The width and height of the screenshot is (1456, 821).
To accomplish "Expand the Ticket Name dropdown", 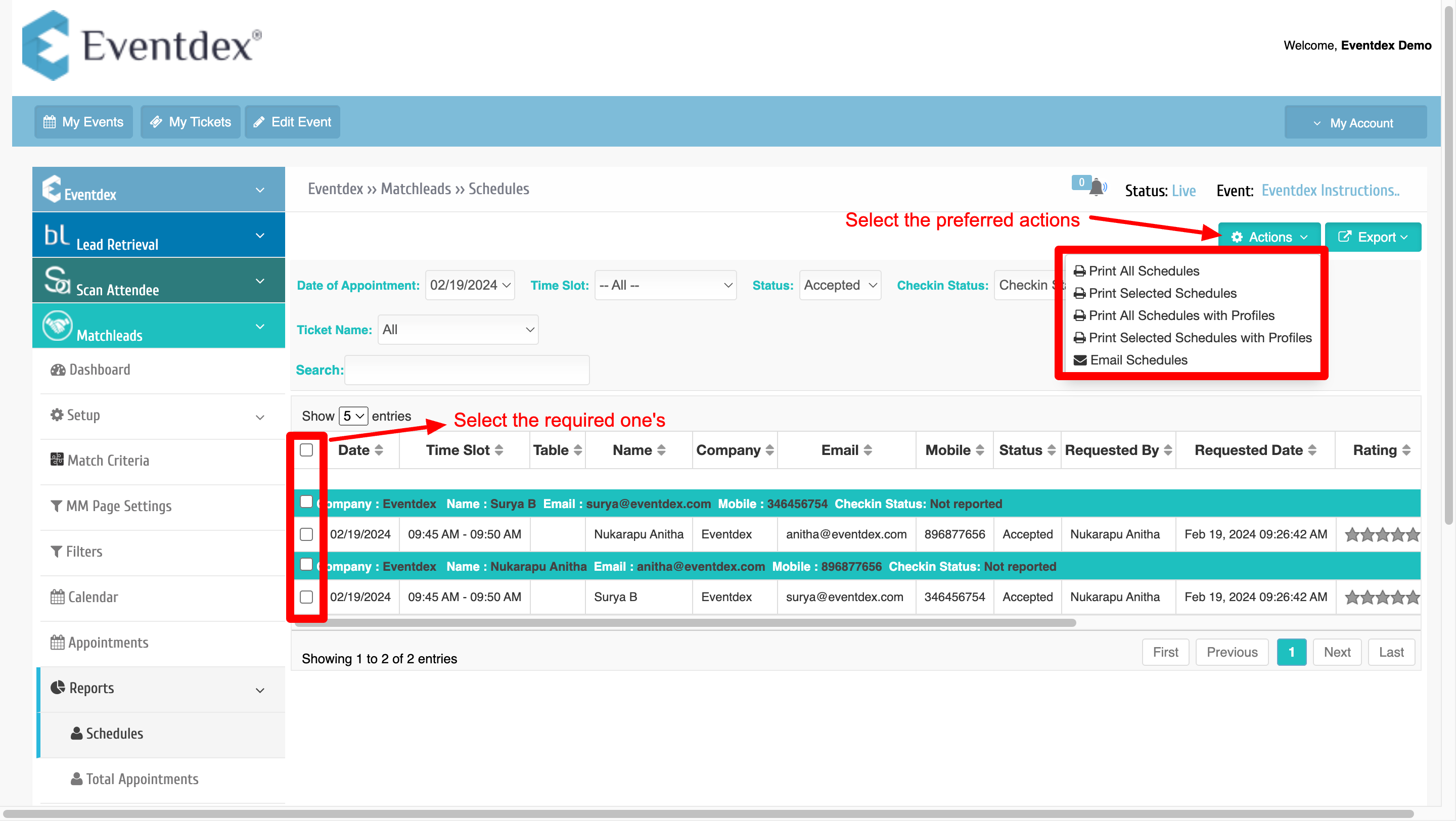I will (x=458, y=330).
